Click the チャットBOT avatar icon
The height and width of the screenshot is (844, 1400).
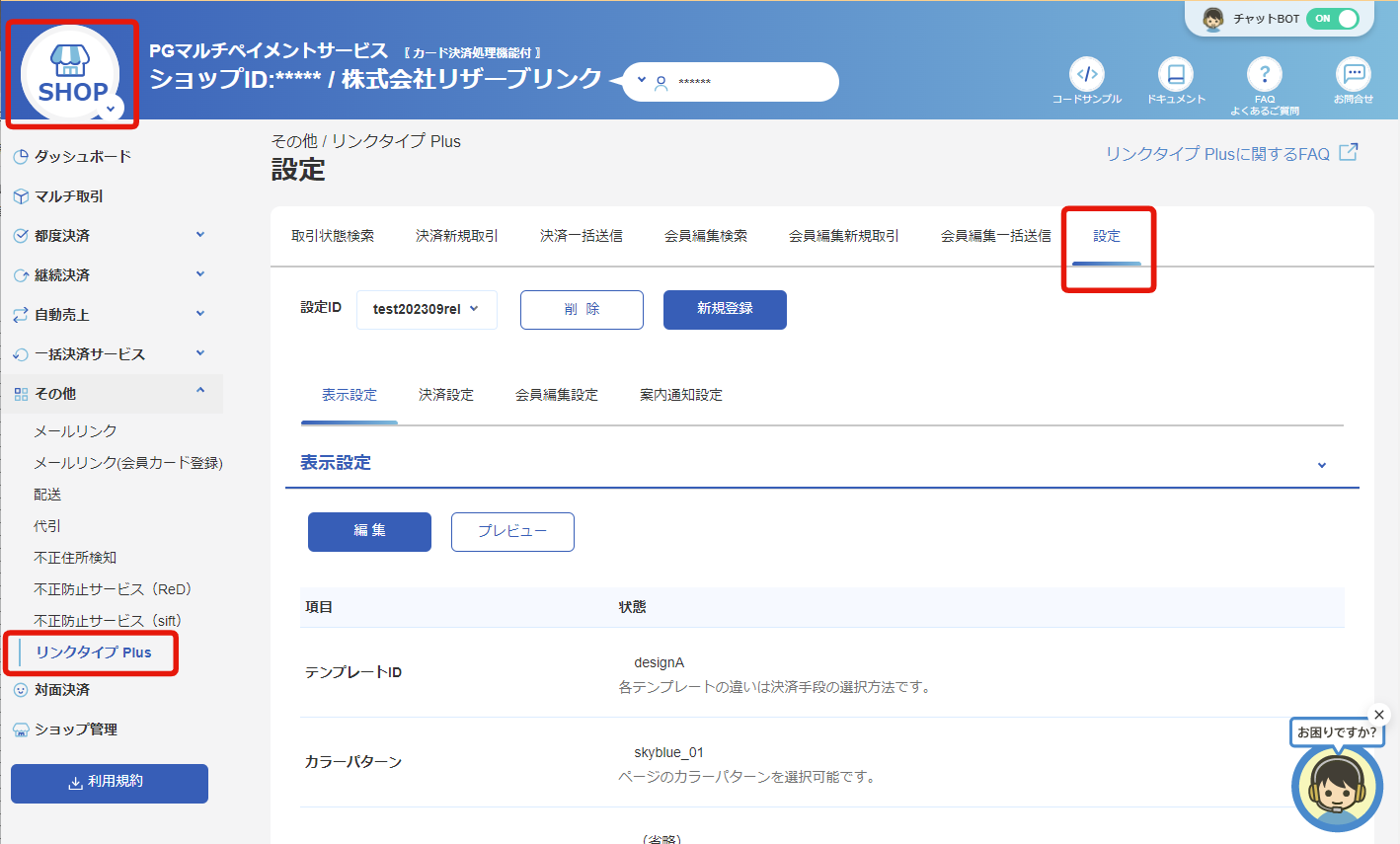[1213, 19]
